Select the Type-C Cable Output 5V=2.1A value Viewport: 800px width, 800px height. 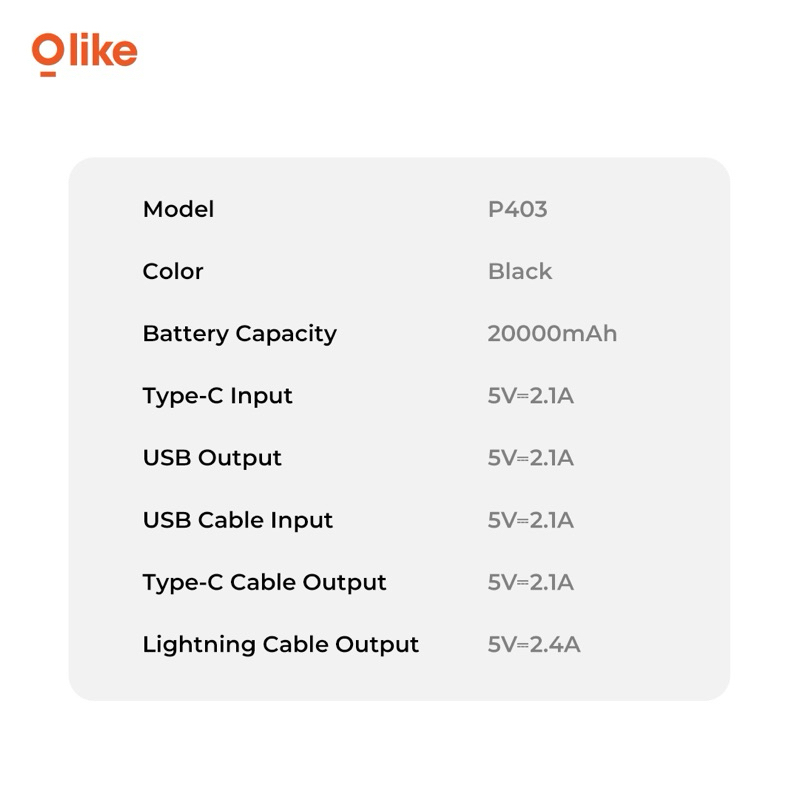click(x=531, y=583)
